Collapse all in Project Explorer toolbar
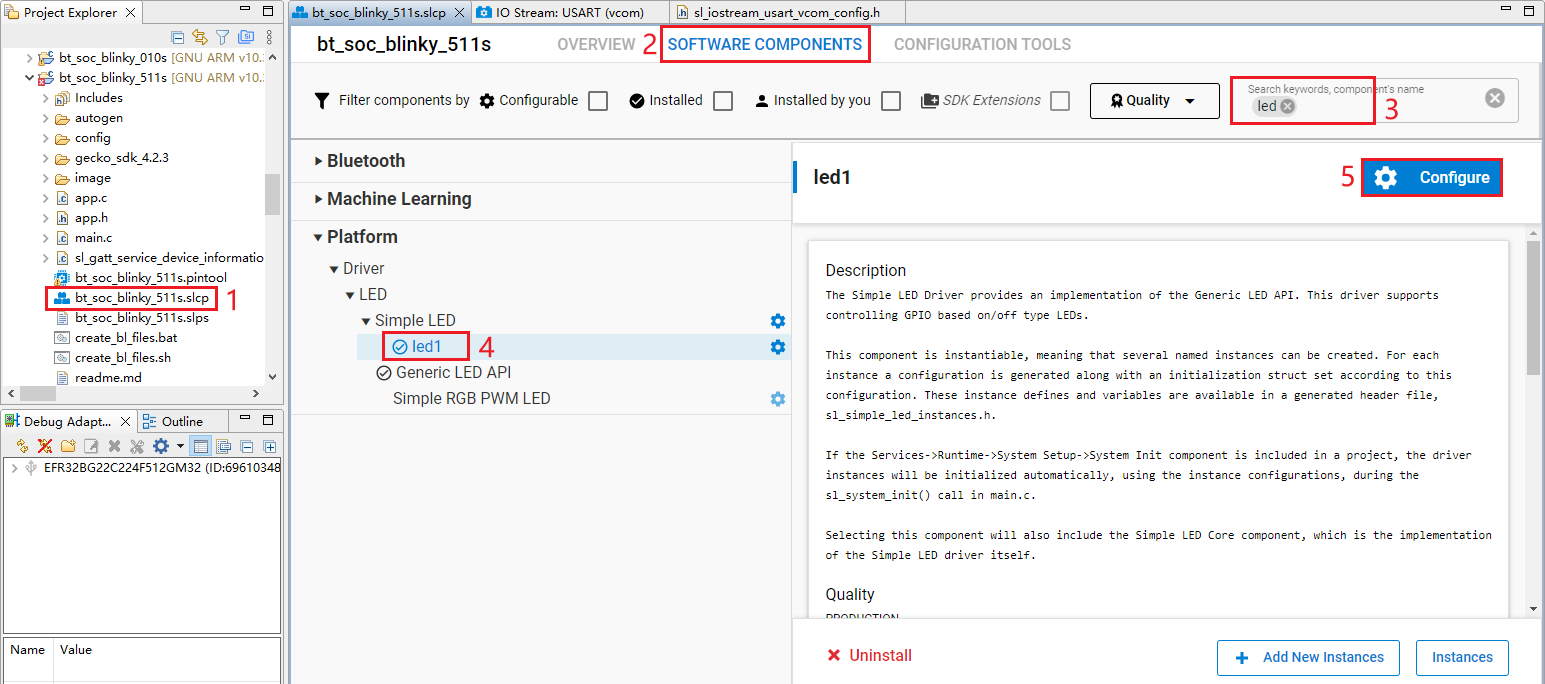 [x=178, y=38]
